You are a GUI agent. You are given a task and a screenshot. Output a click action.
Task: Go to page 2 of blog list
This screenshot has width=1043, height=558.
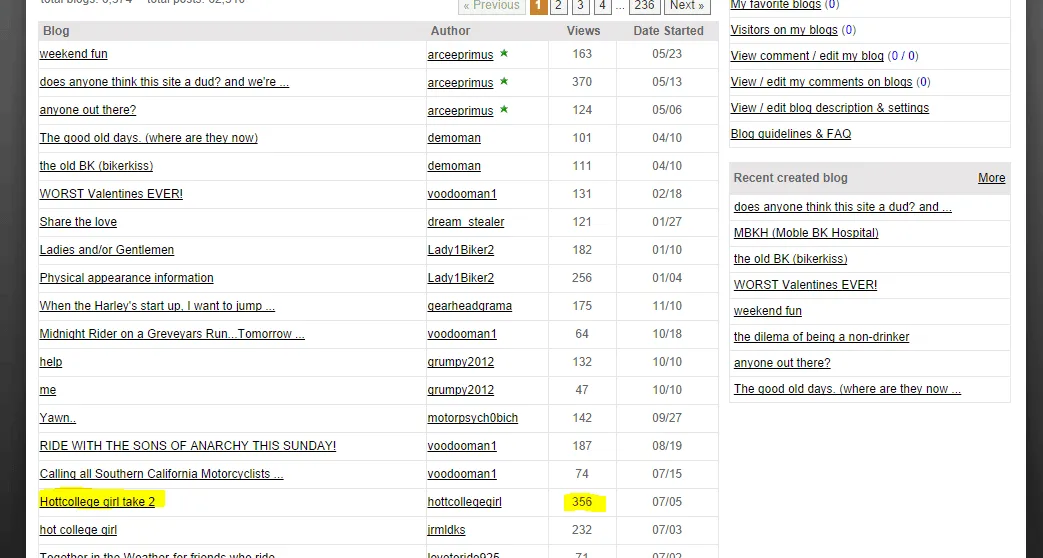(559, 6)
